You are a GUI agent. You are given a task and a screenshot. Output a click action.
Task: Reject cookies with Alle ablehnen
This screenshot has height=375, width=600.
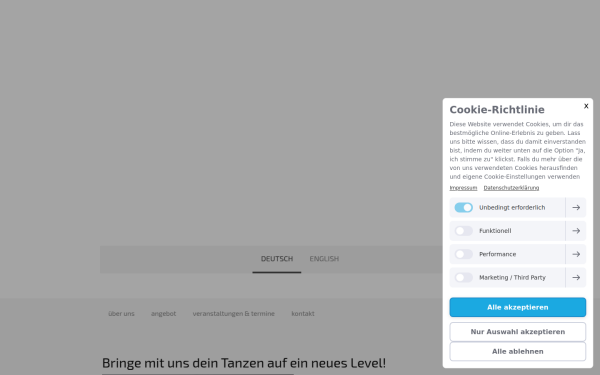(517, 351)
